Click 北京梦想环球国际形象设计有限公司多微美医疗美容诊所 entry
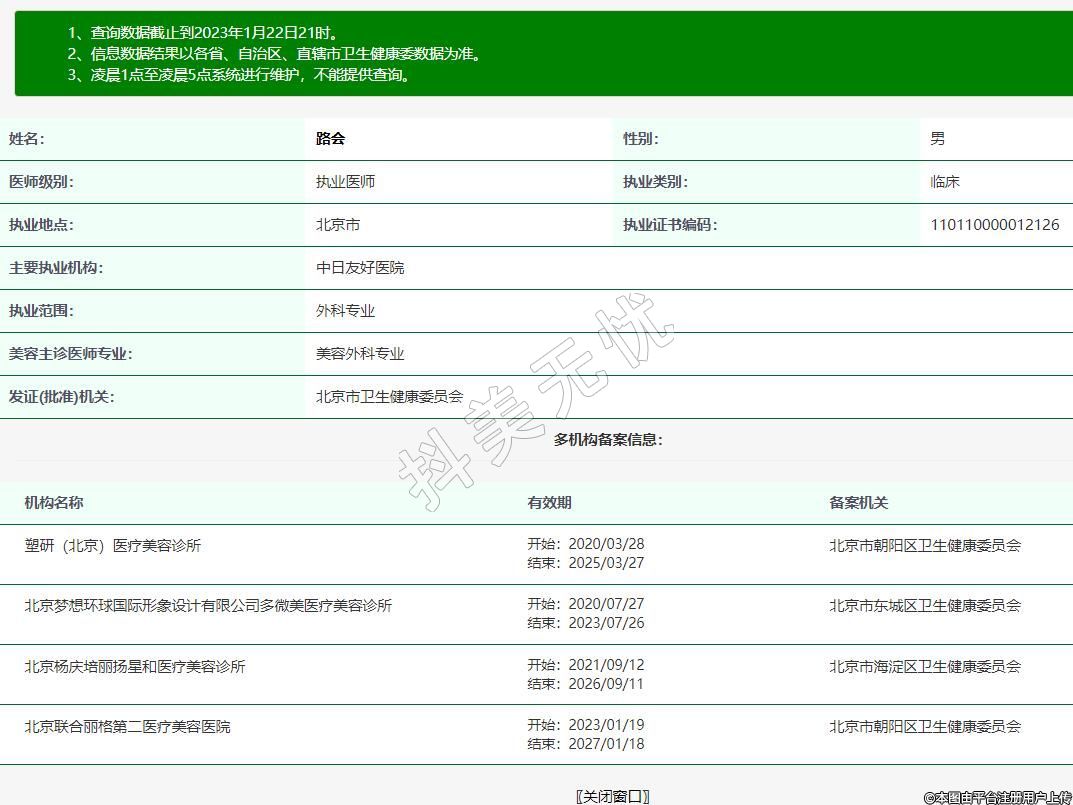The width and height of the screenshot is (1073, 805). [208, 606]
